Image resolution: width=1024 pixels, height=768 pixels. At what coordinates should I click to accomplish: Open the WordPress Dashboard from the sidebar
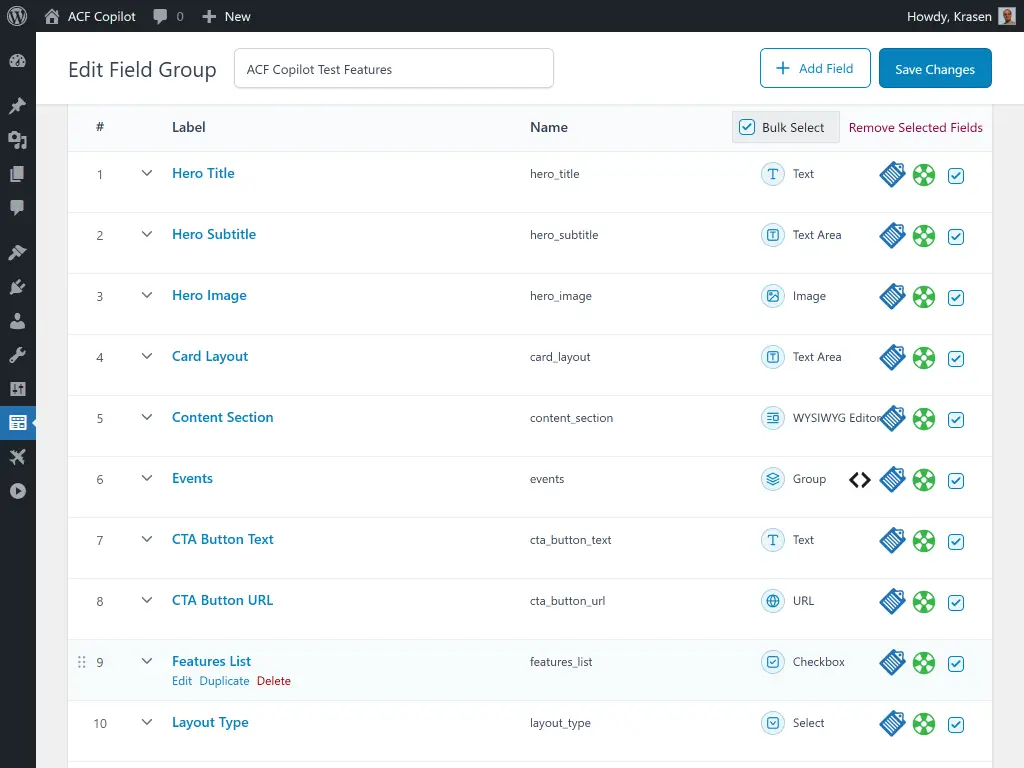(x=16, y=60)
